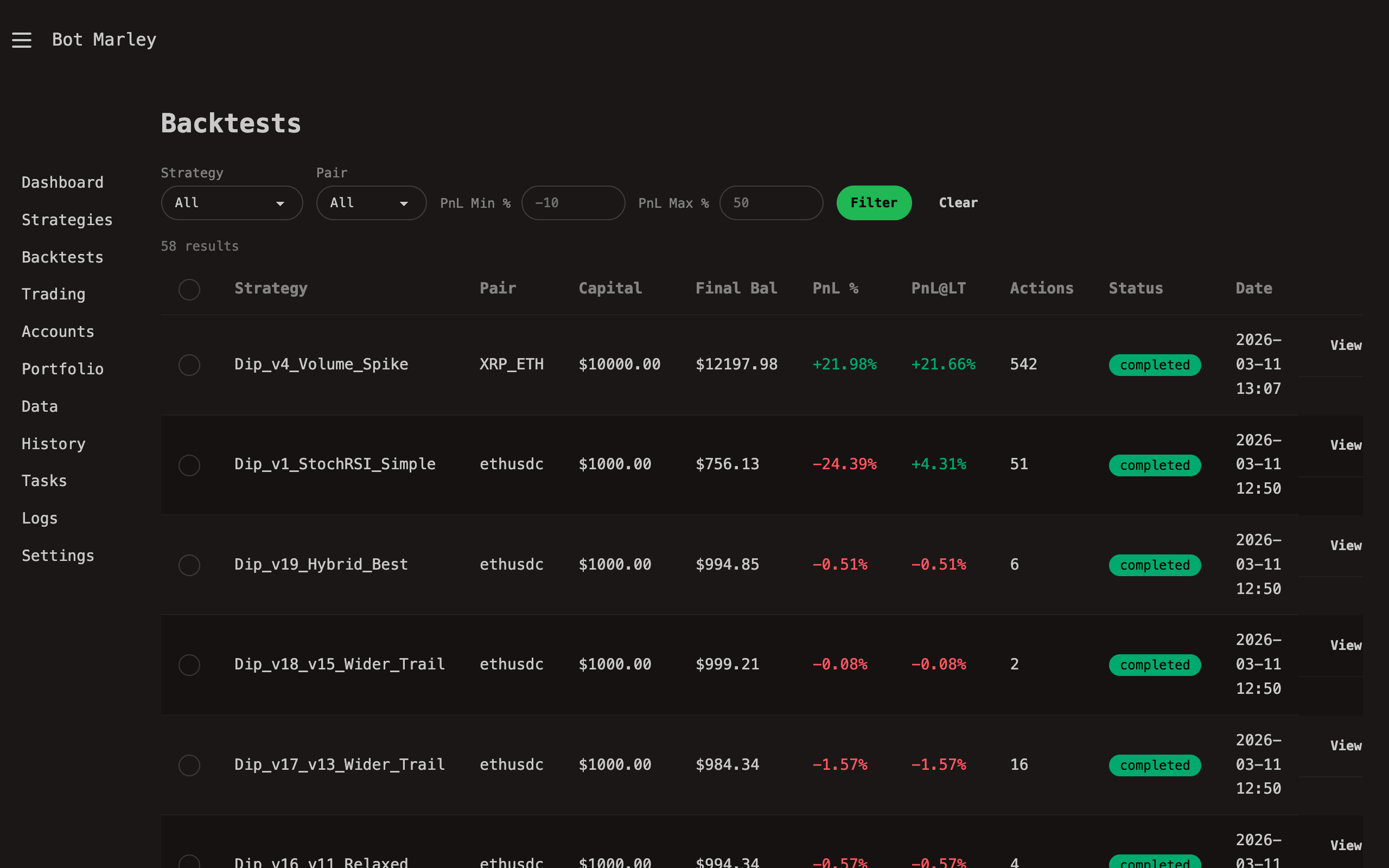The image size is (1389, 868).
Task: Click the Filter button
Action: coord(874,203)
